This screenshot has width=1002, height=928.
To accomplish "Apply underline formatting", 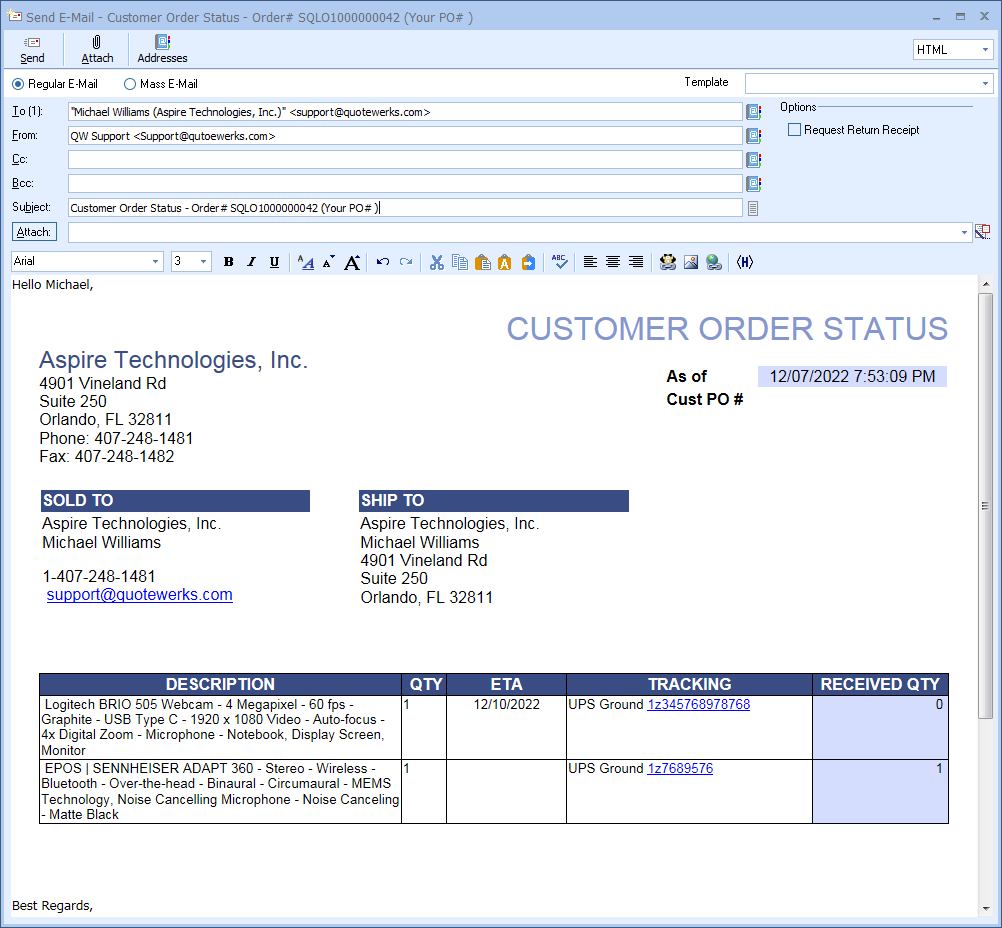I will (274, 262).
